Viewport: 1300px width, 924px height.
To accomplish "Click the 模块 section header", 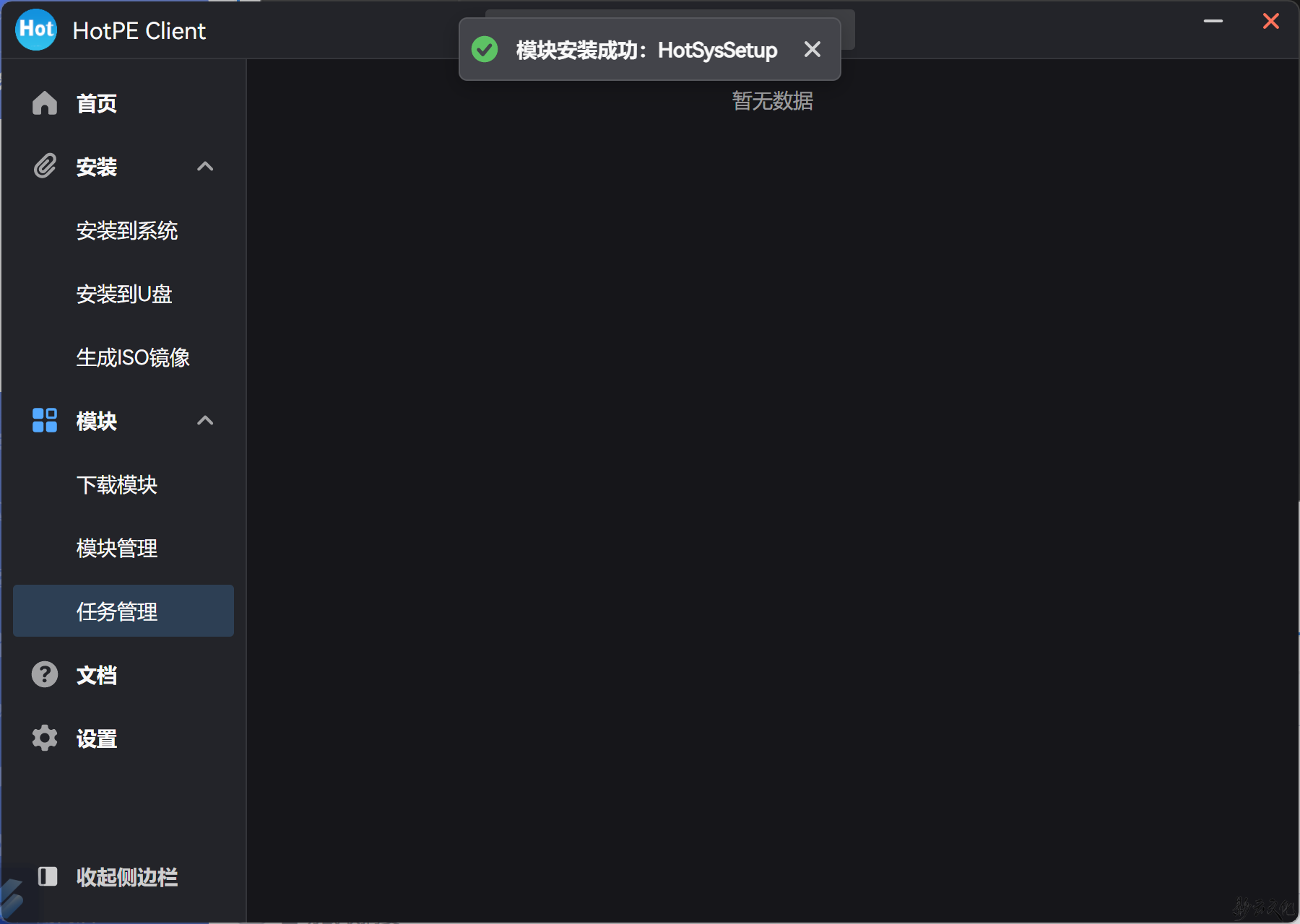I will tap(123, 421).
